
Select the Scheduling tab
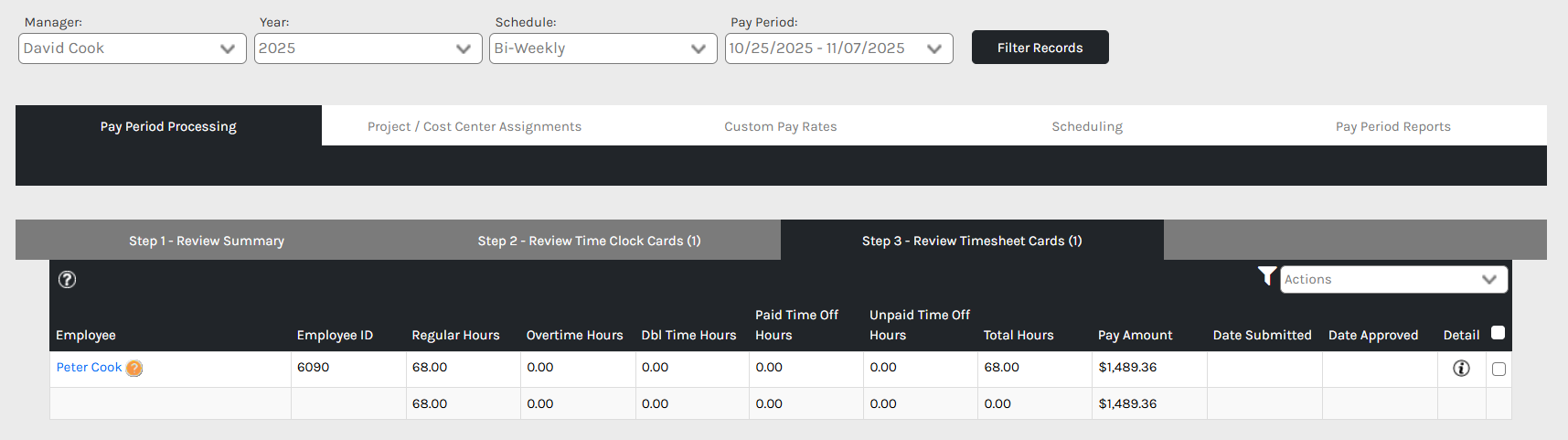pos(1087,126)
